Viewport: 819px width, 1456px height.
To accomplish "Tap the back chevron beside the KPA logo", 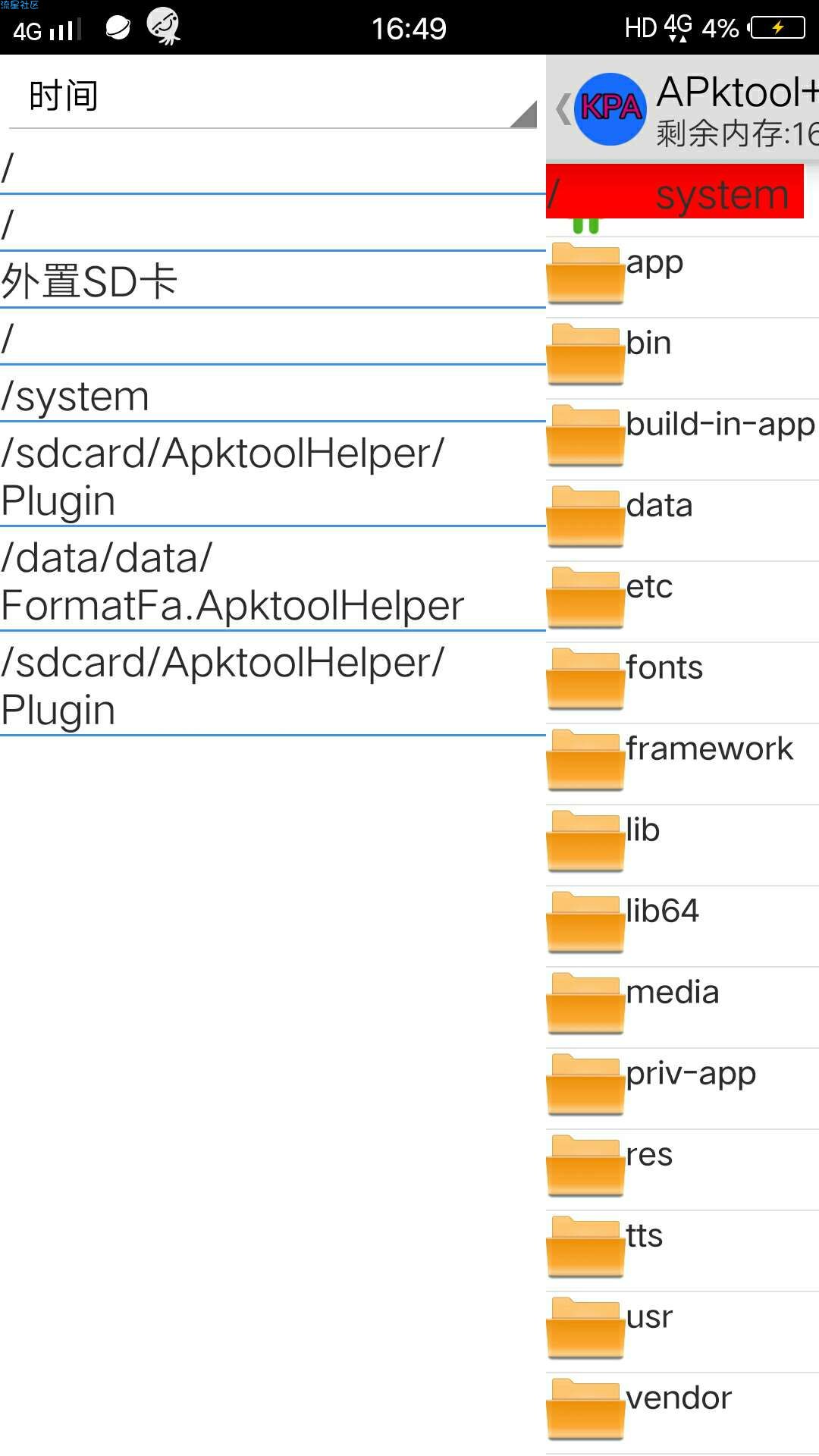I will coord(563,109).
